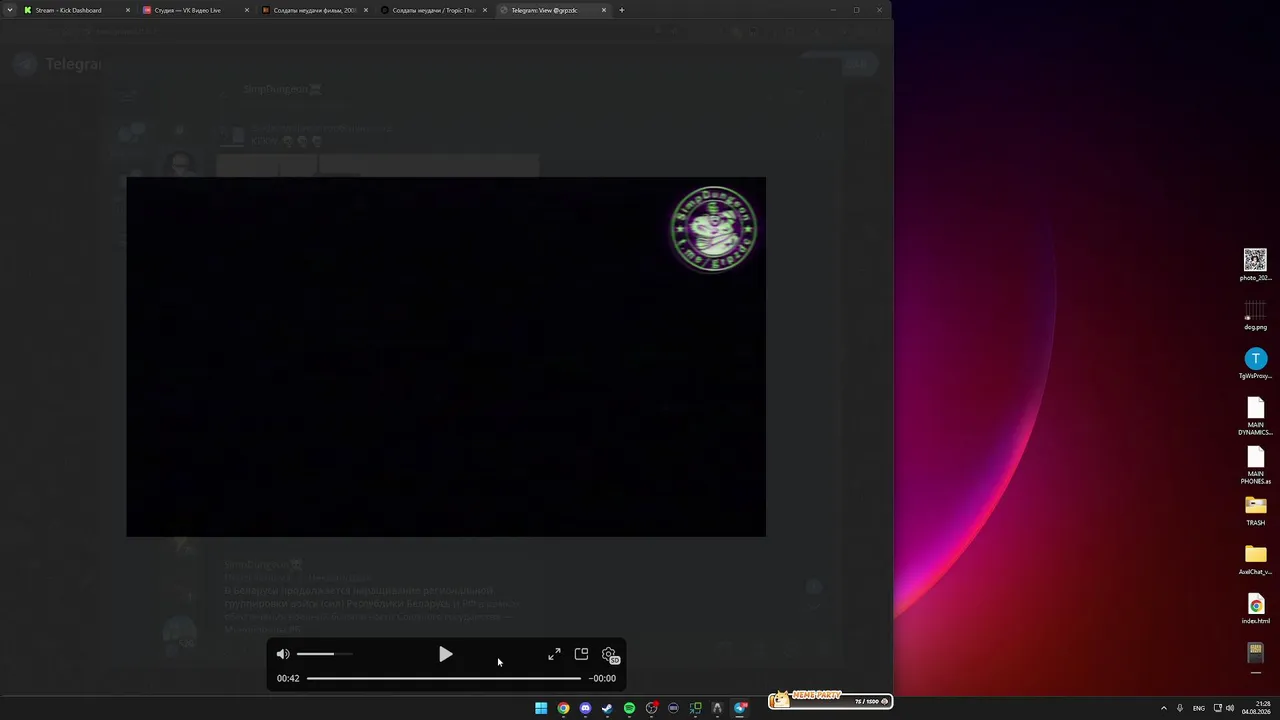Open video quality settings gear
Viewport: 1280px width, 720px height.
click(609, 654)
